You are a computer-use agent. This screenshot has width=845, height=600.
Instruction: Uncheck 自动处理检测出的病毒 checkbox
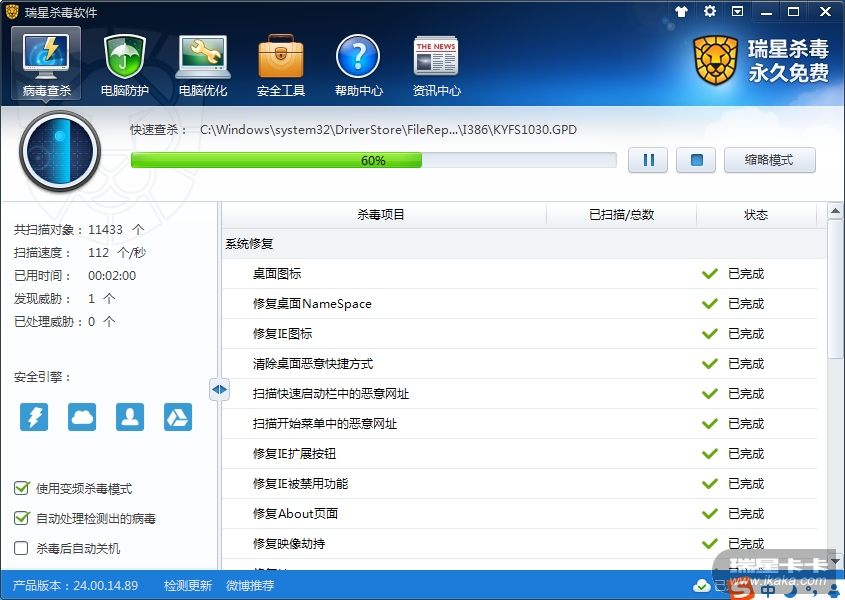(22, 518)
